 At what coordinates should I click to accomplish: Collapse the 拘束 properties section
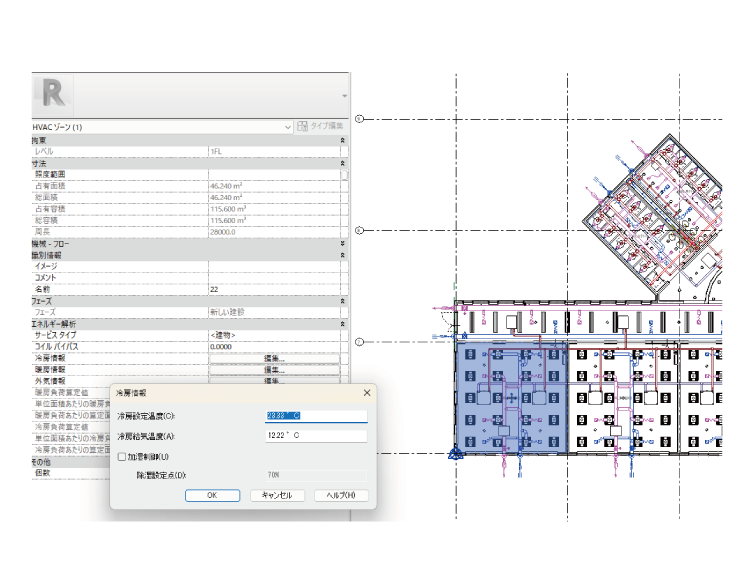[343, 141]
